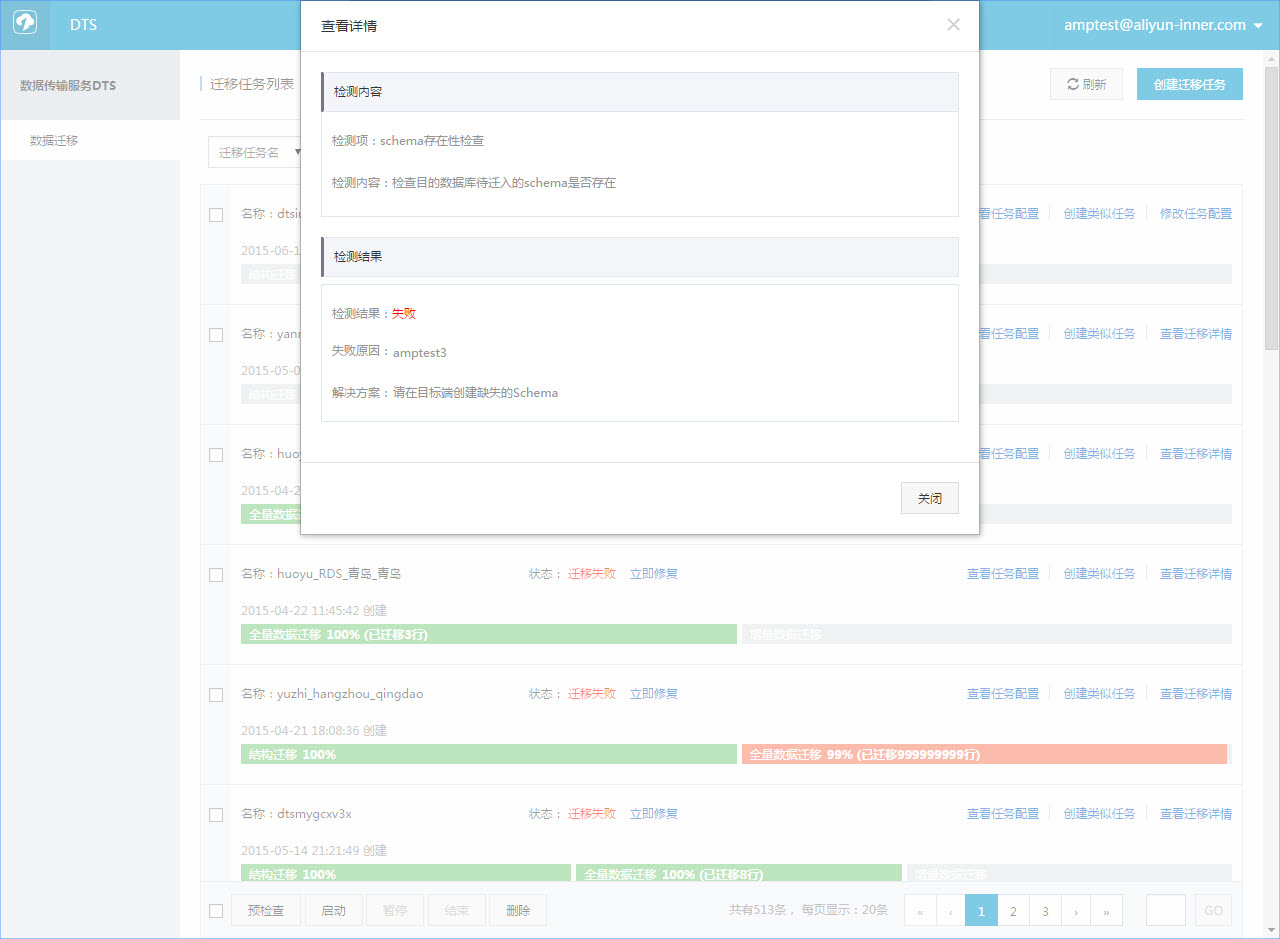Click 检测结果 section header in dialog
1280x939 pixels.
pyautogui.click(x=640, y=257)
